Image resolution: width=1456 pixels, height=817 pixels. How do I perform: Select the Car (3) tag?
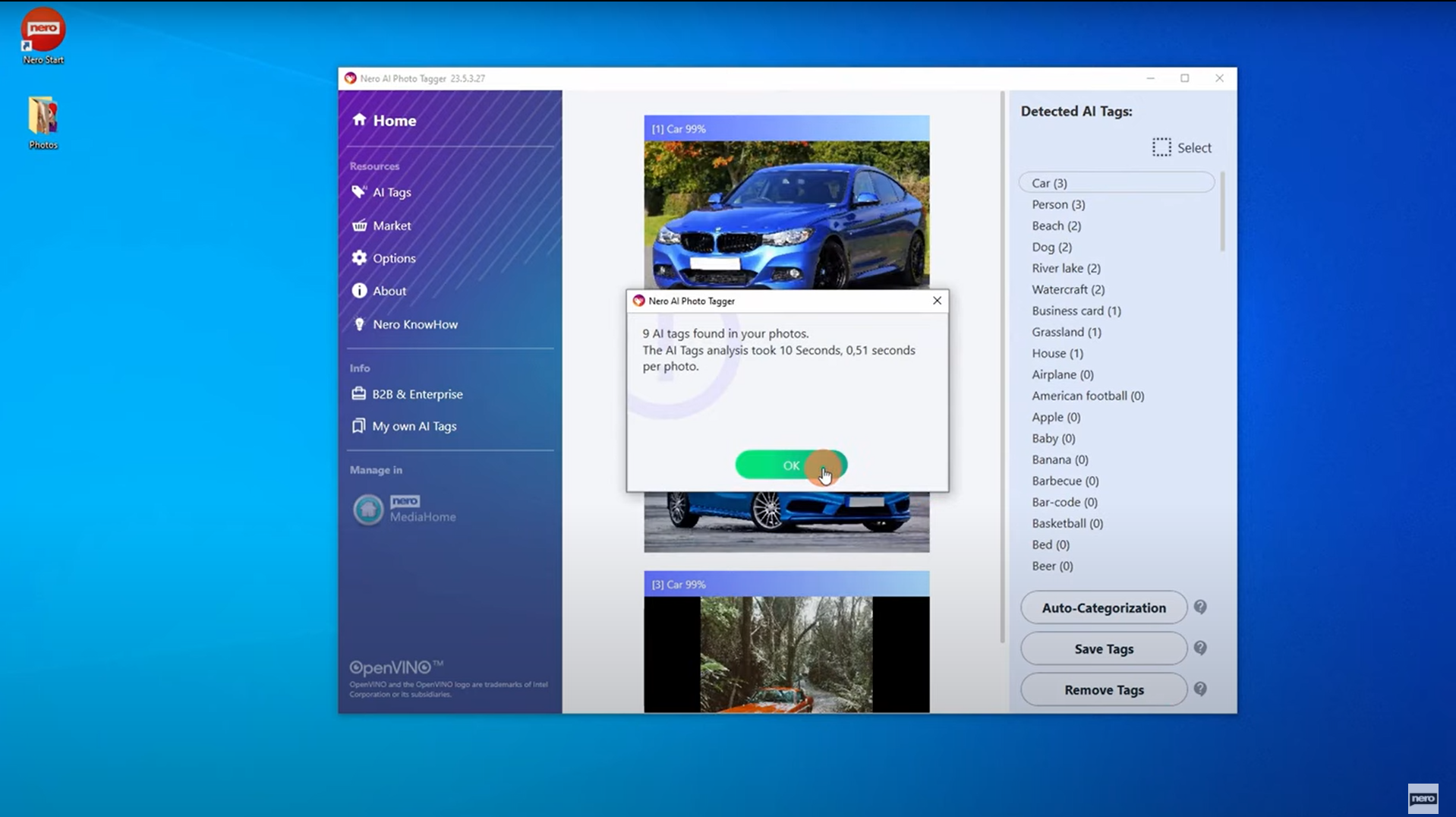point(1116,183)
